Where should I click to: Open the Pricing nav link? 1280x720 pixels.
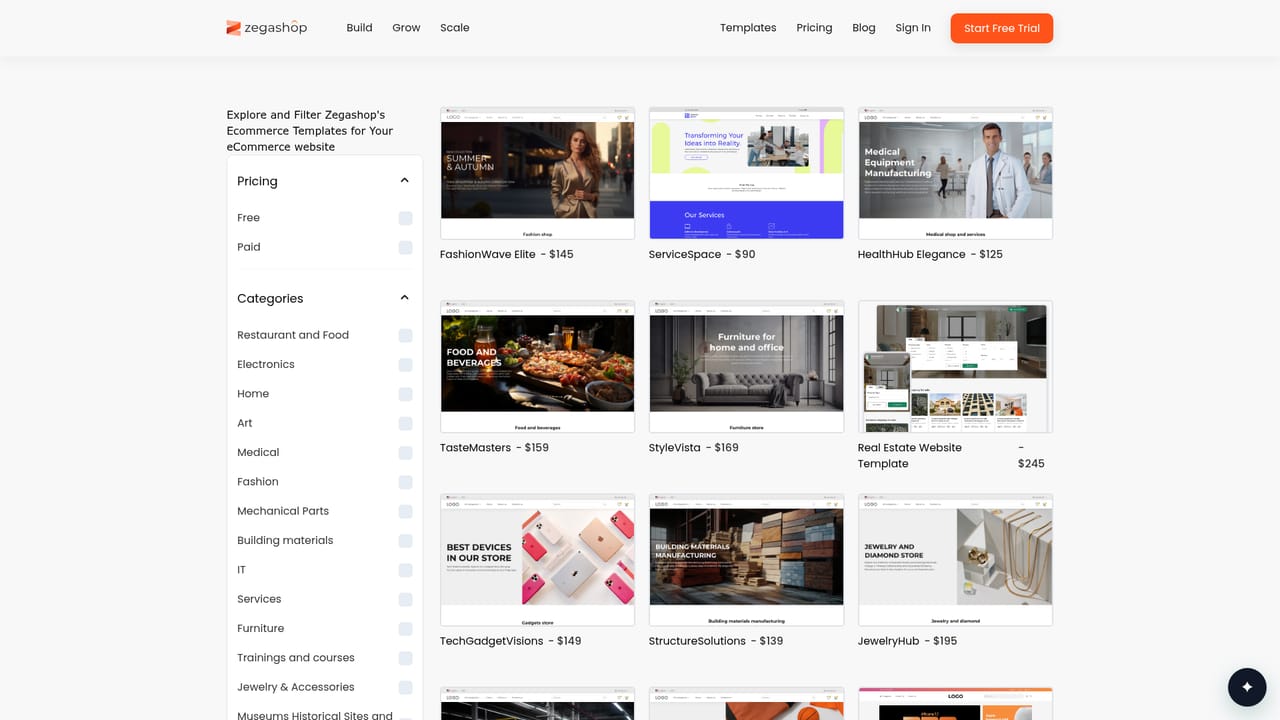point(814,28)
